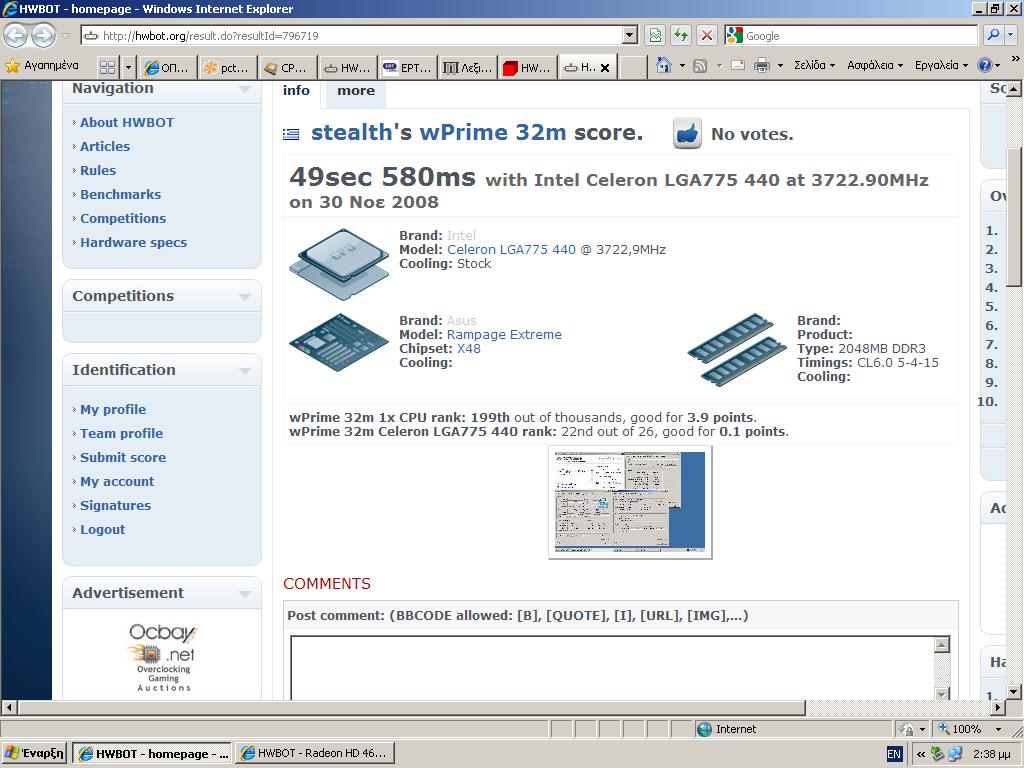Switch to the browser tab labeled CP...
Image resolution: width=1024 pixels, height=768 pixels.
(x=285, y=67)
